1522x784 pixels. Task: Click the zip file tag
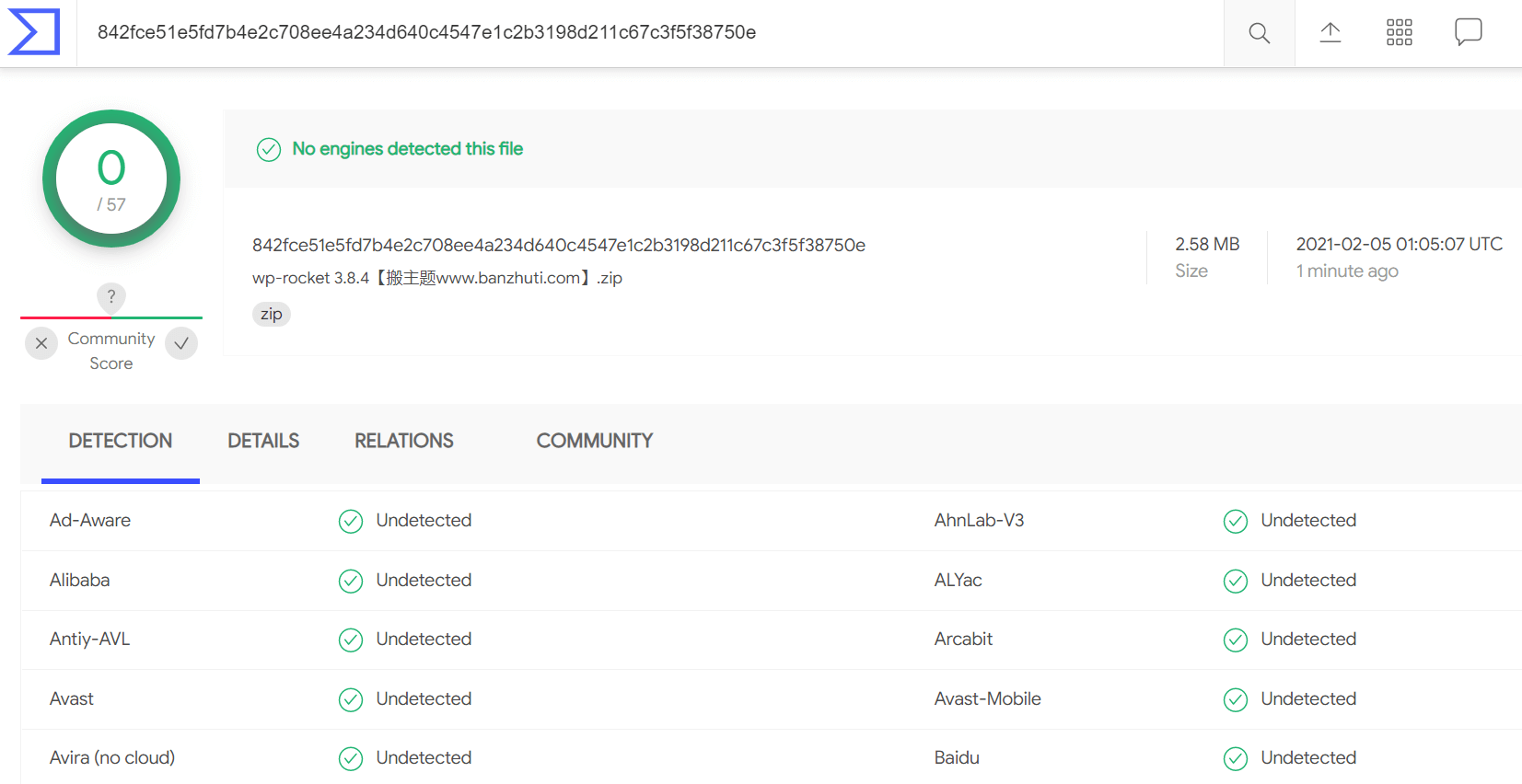coord(272,314)
